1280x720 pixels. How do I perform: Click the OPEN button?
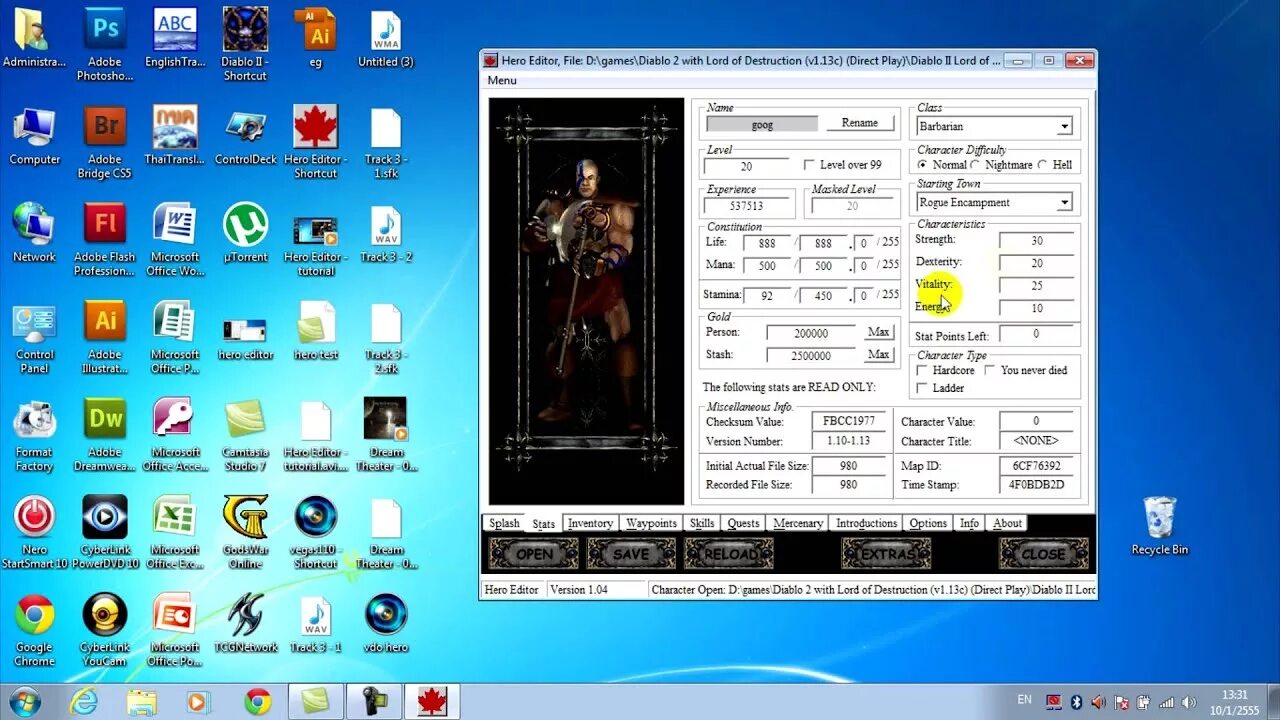click(534, 553)
